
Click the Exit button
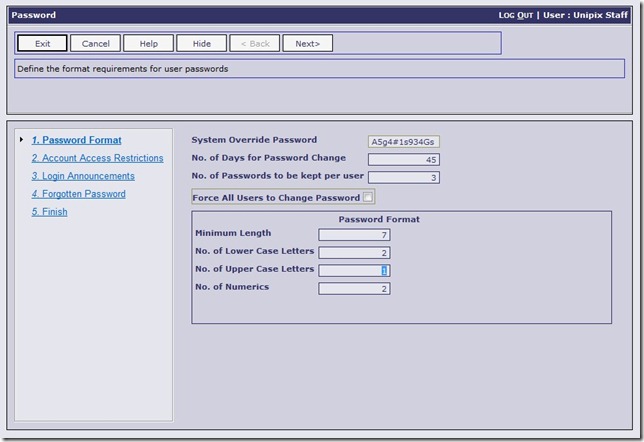(42, 44)
